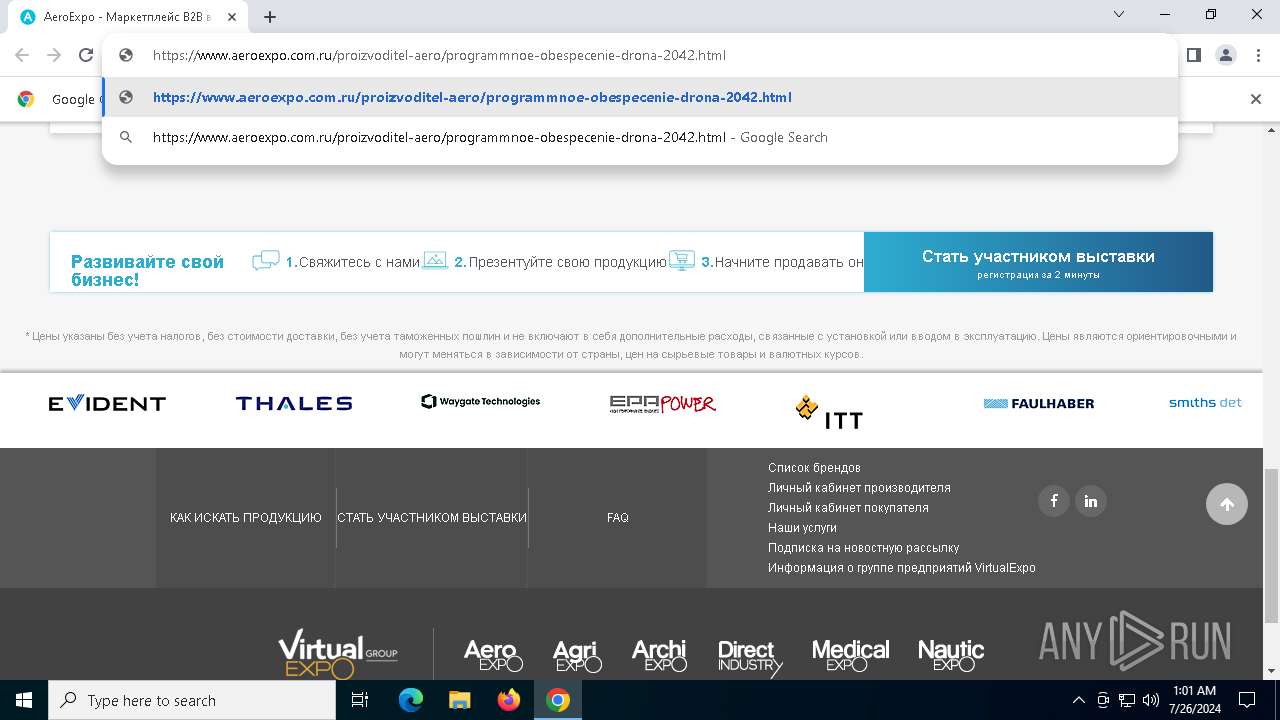The image size is (1280, 720).
Task: Click the address bar URL field
Action: (640, 55)
